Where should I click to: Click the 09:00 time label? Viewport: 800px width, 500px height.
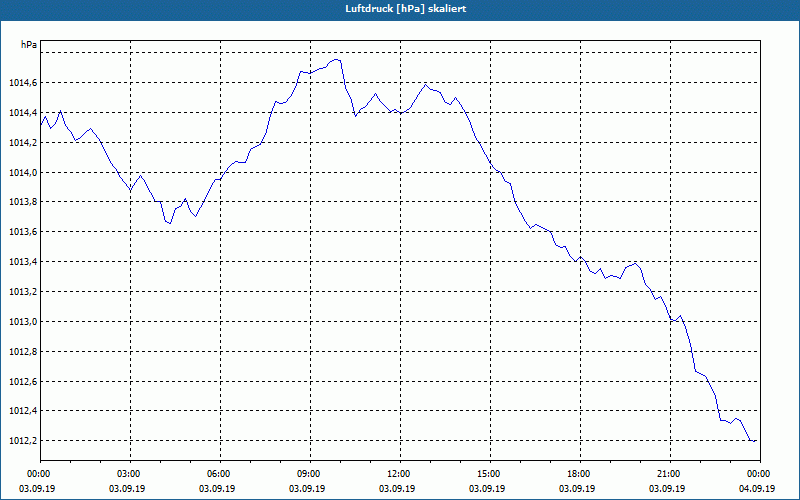(x=310, y=474)
